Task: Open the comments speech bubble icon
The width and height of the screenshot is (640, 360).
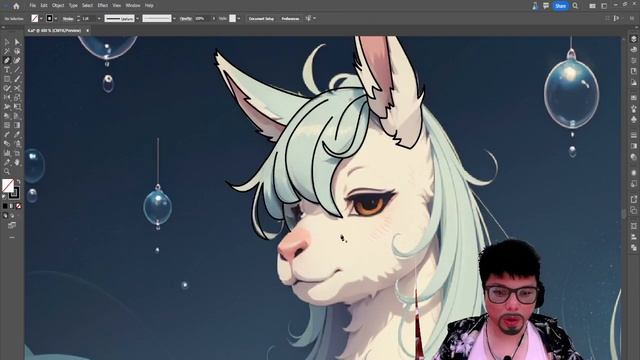Action: [x=546, y=6]
